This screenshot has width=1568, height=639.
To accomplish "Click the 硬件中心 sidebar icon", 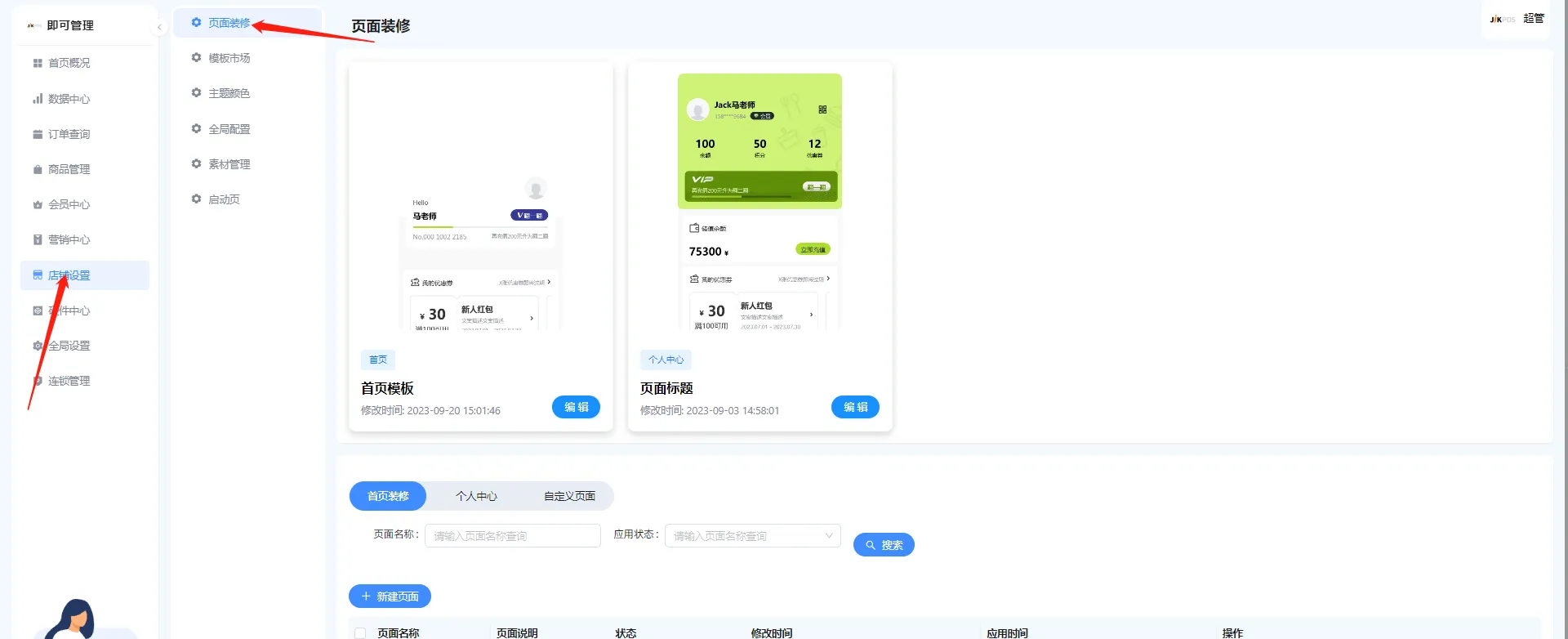I will tap(38, 311).
